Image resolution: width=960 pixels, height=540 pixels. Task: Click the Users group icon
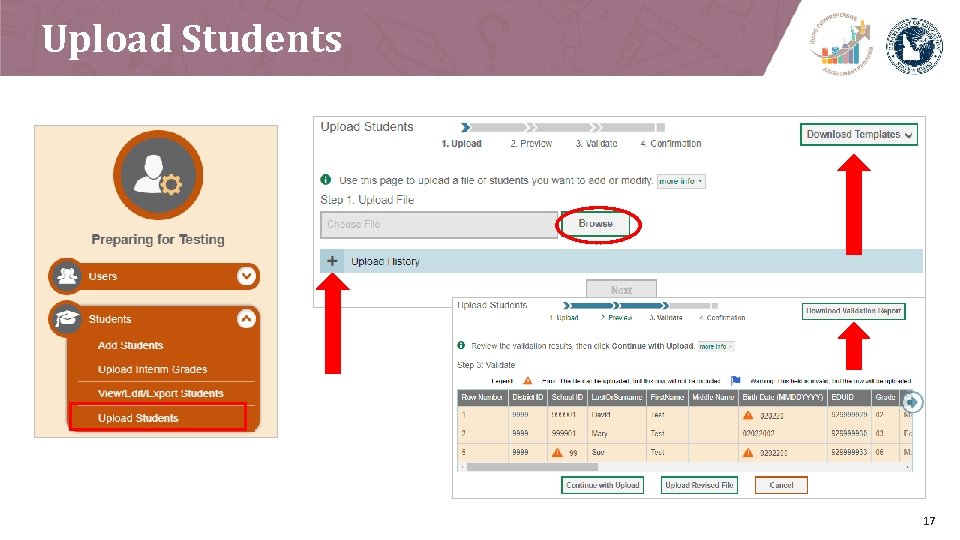[x=66, y=276]
